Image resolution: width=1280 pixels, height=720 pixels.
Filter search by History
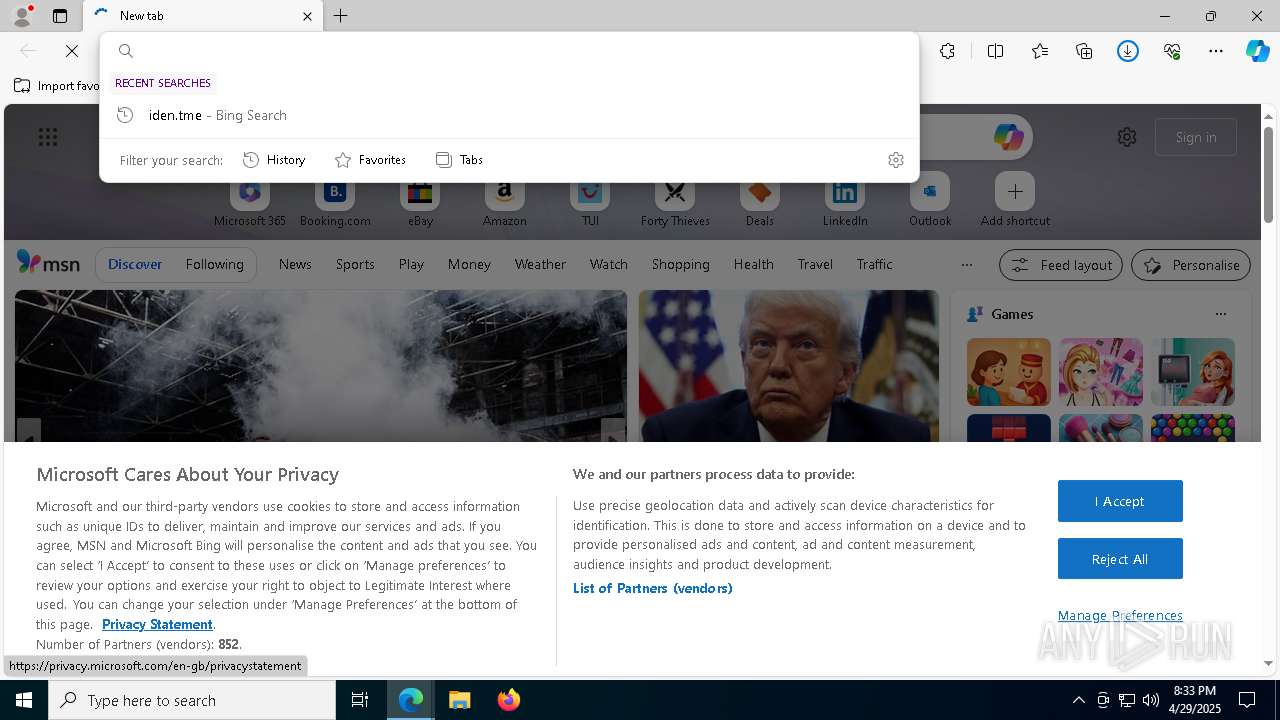(x=274, y=160)
